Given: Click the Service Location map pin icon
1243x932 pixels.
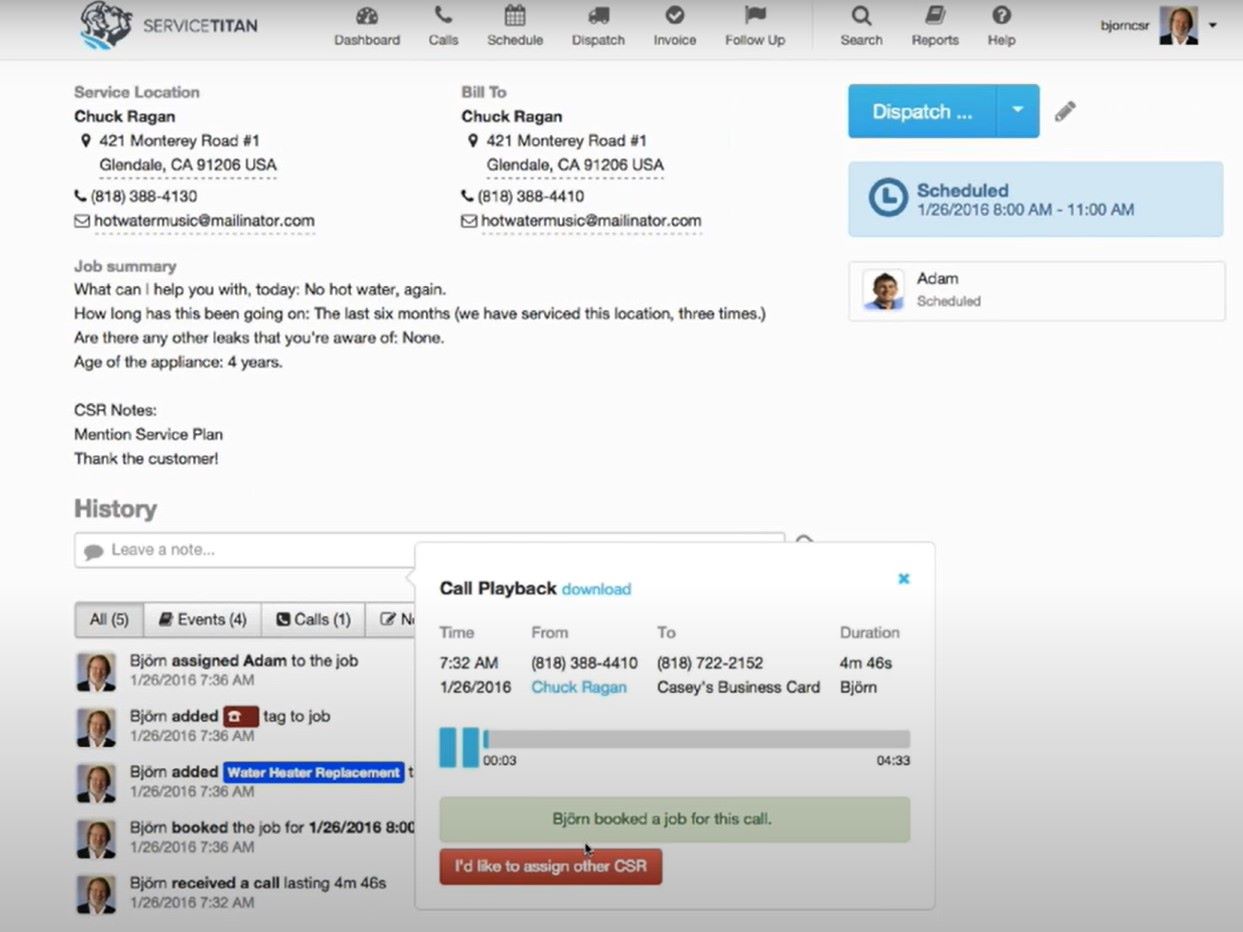Looking at the screenshot, I should coord(86,141).
